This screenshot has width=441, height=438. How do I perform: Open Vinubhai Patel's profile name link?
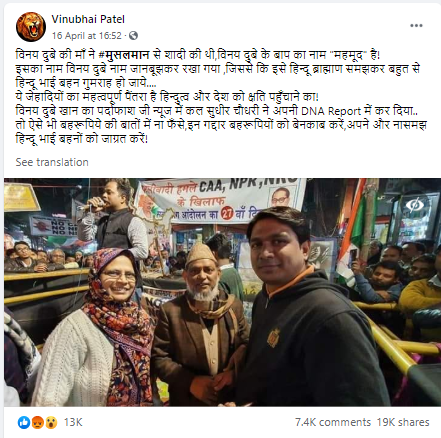(x=88, y=19)
